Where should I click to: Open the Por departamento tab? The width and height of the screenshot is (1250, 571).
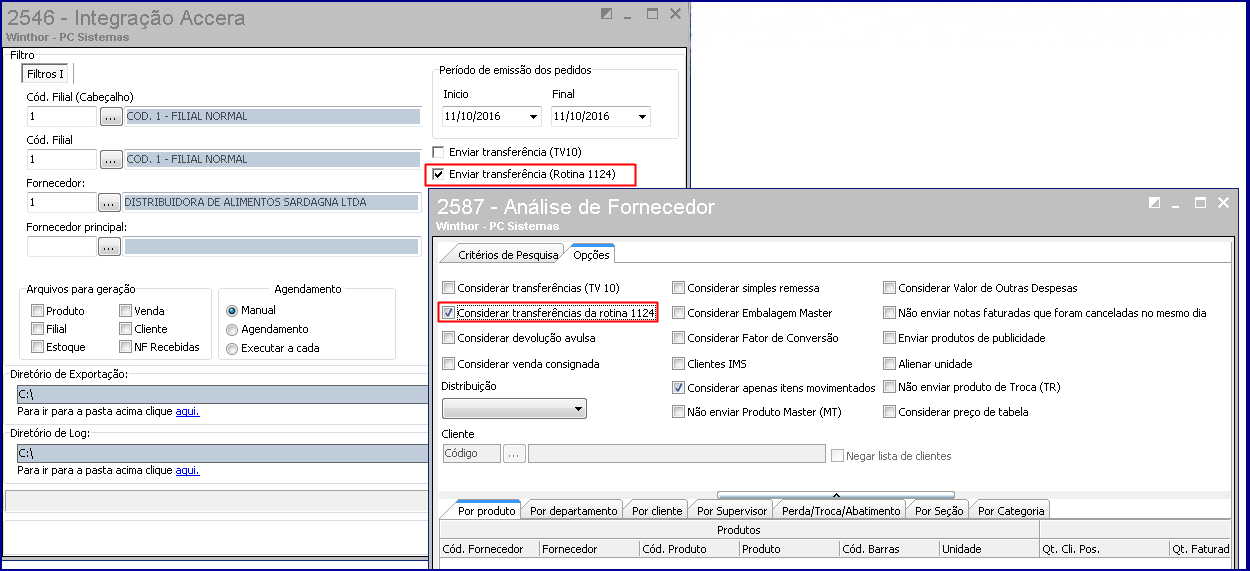(573, 510)
